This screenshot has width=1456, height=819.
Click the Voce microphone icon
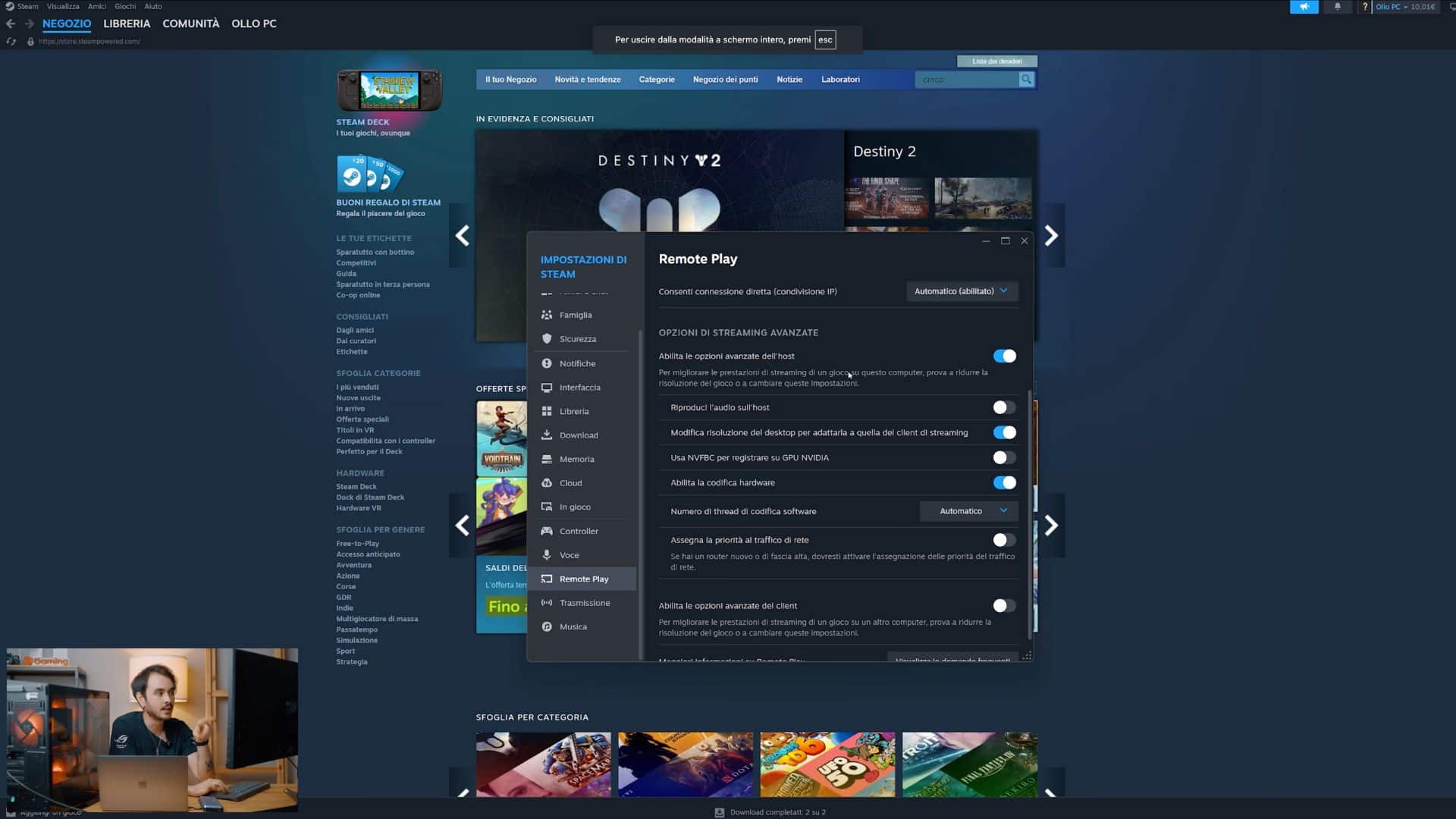click(x=547, y=555)
